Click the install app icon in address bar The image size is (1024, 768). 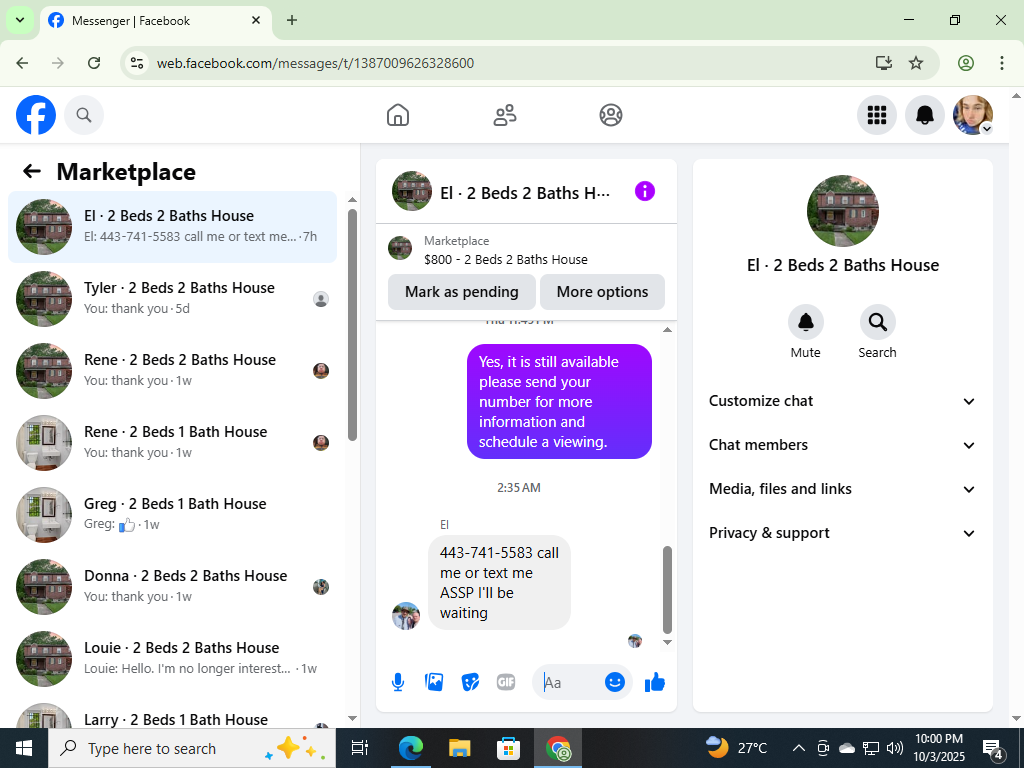pyautogui.click(x=884, y=63)
